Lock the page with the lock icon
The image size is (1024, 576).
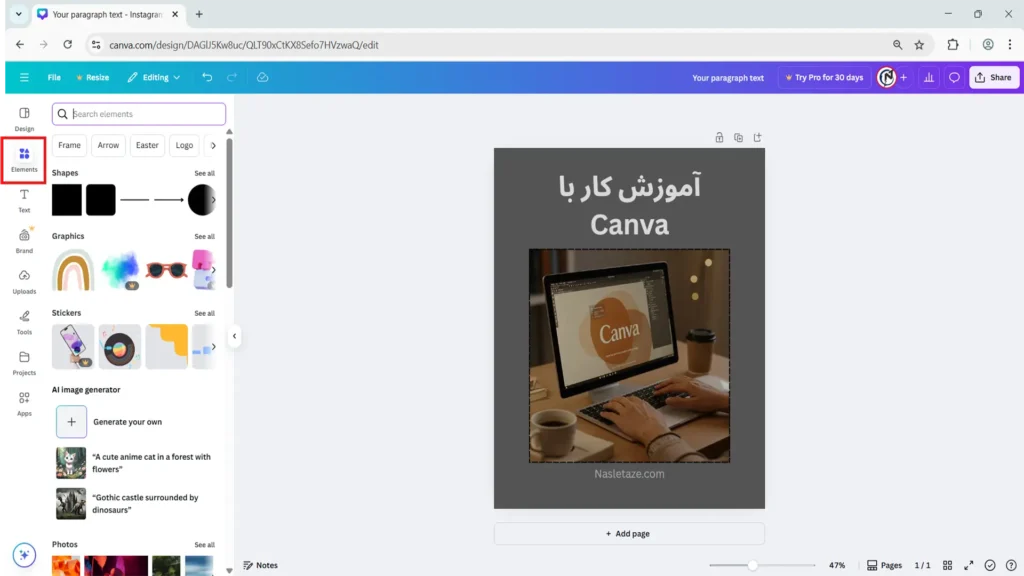point(719,137)
